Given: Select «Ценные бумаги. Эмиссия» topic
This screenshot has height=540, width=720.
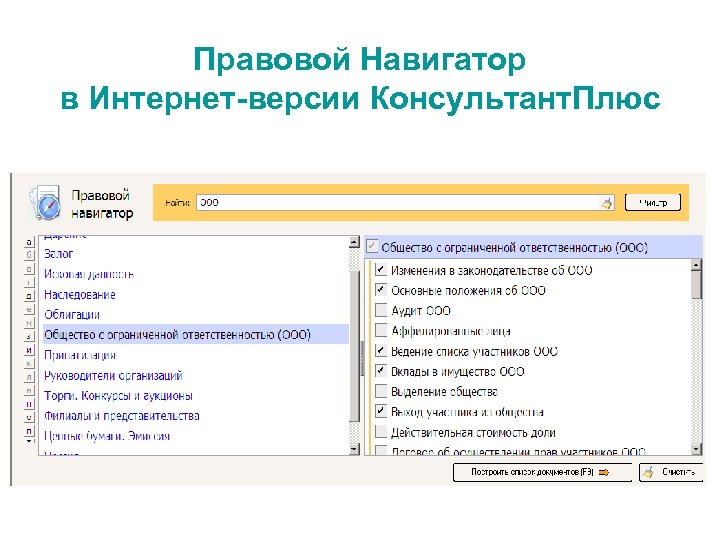Looking at the screenshot, I should [107, 436].
